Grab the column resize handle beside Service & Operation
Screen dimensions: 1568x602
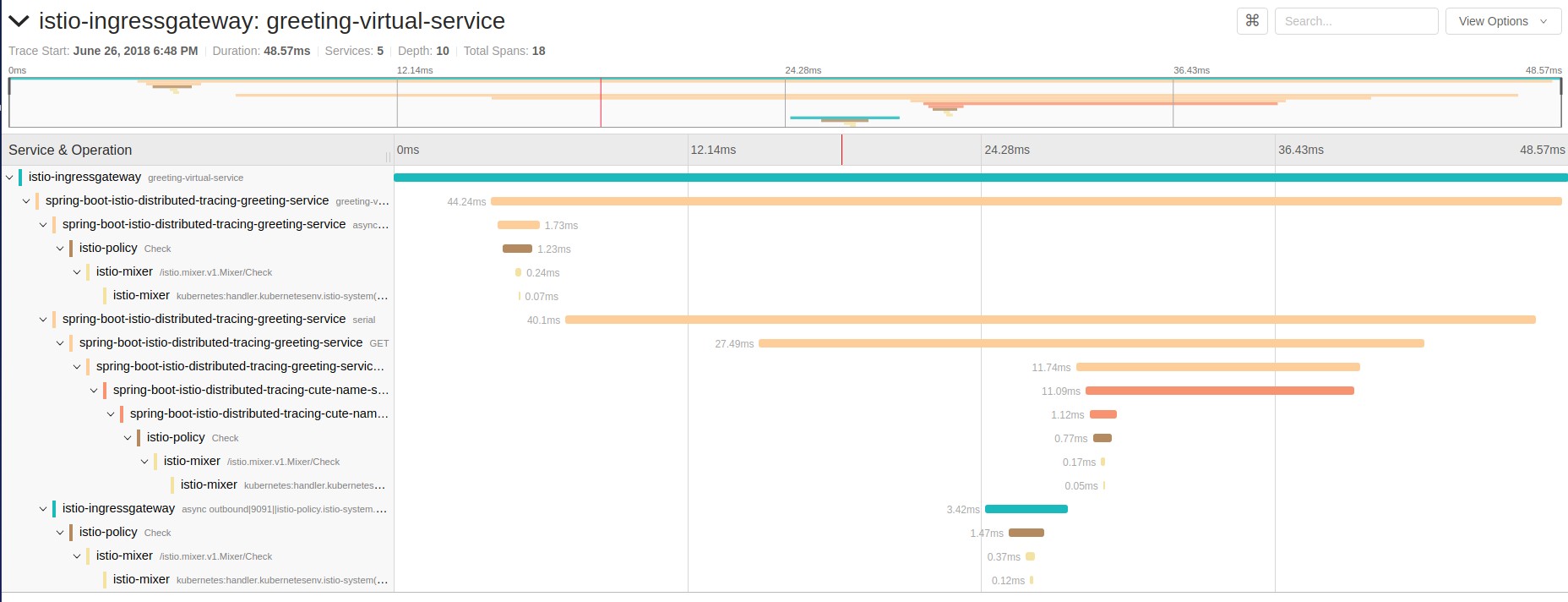(x=389, y=156)
